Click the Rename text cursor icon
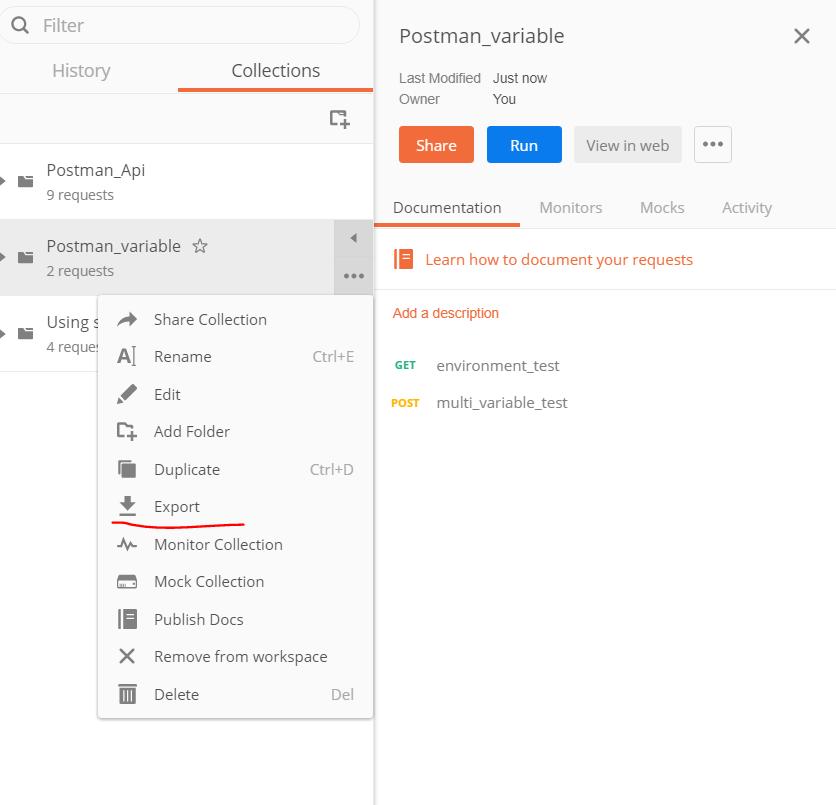Screen dimensions: 836x805 [x=127, y=356]
